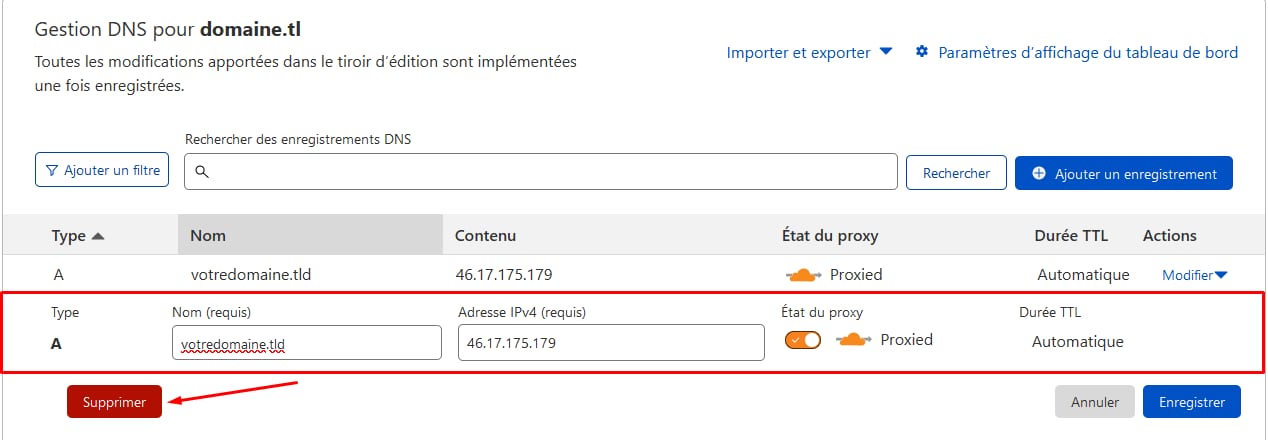Open Paramètres d'affichage du tableau de bord

click(1087, 52)
